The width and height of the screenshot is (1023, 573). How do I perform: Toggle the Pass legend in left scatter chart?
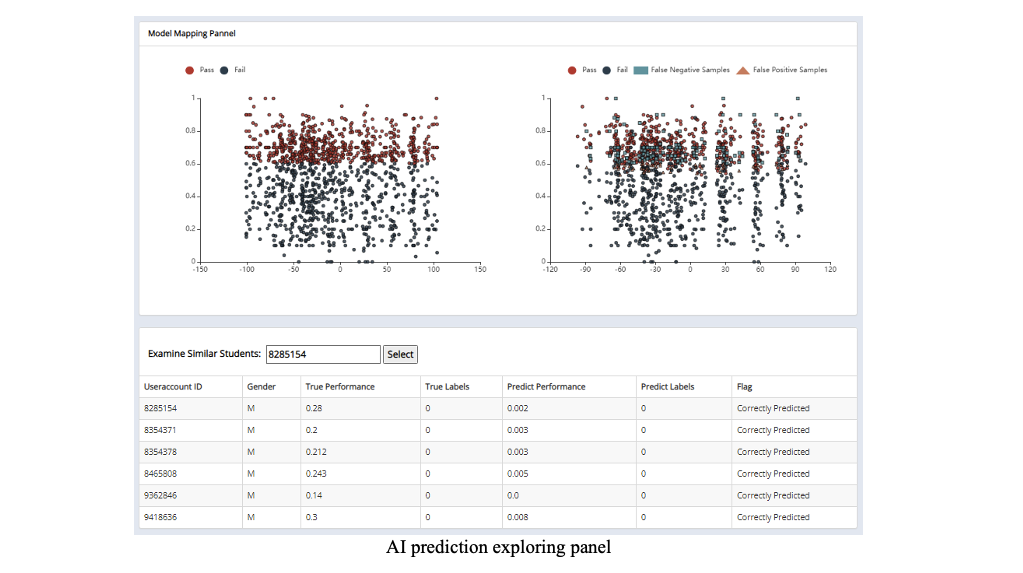(199, 70)
